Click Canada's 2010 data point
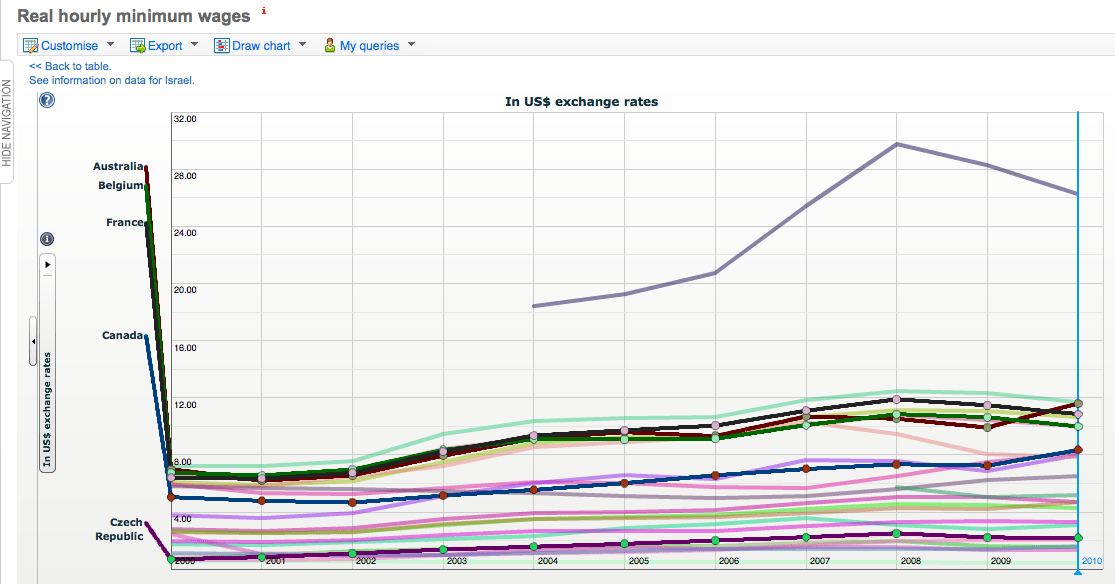The height and width of the screenshot is (584, 1115). pos(1078,450)
